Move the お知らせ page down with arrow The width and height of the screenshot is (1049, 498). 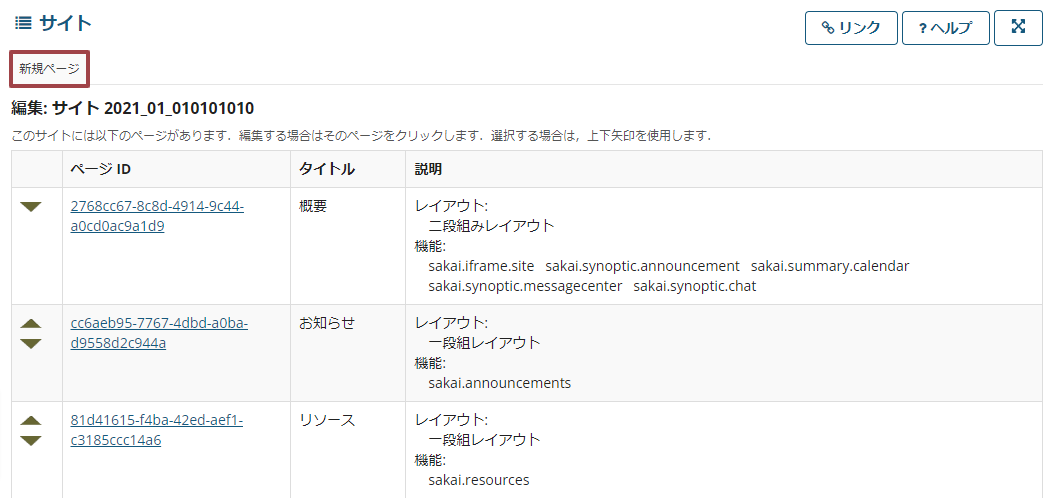(x=31, y=343)
